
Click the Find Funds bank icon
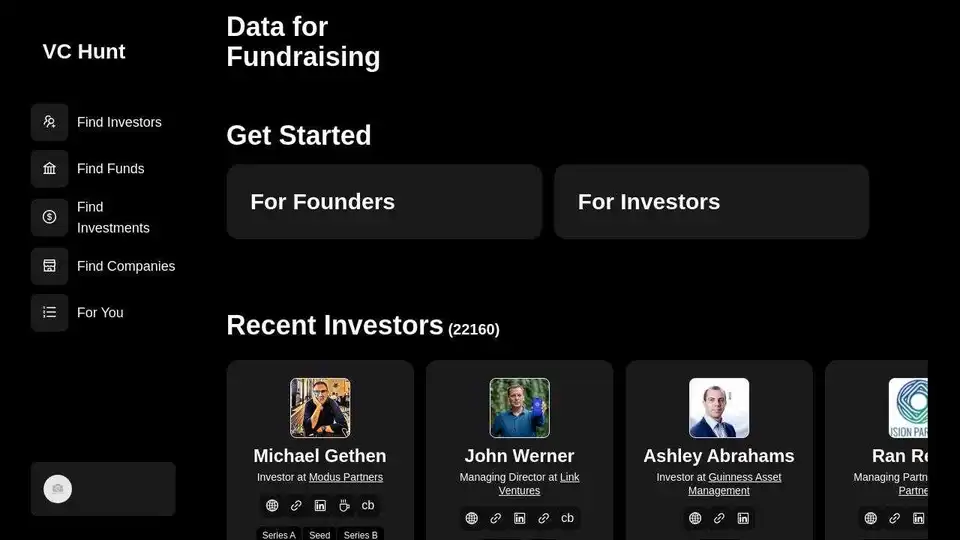(50, 168)
